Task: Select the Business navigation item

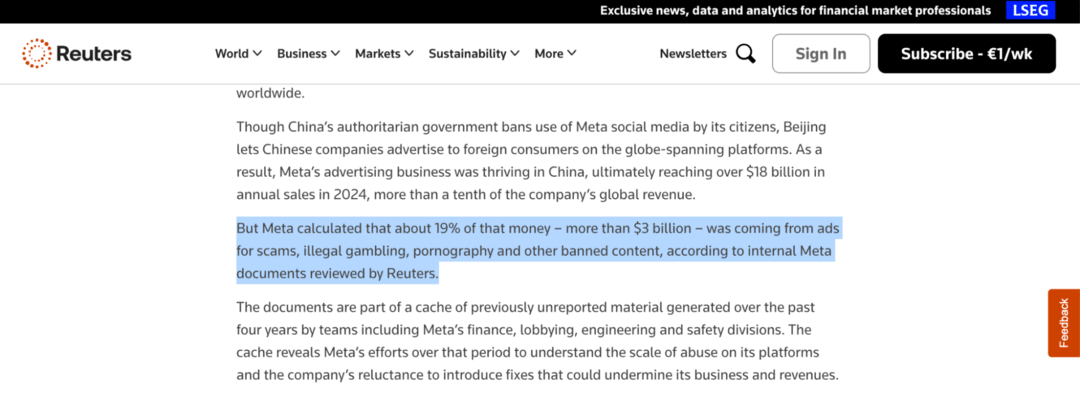Action: 302,53
